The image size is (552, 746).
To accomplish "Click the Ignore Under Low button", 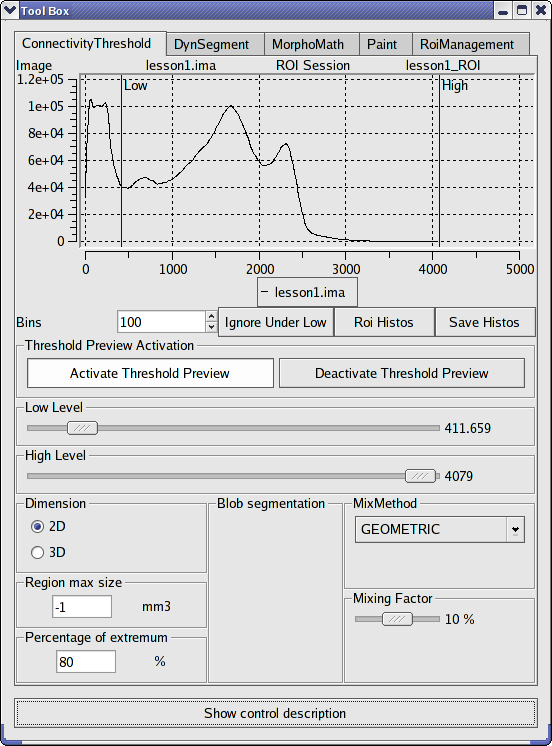I will tap(276, 322).
